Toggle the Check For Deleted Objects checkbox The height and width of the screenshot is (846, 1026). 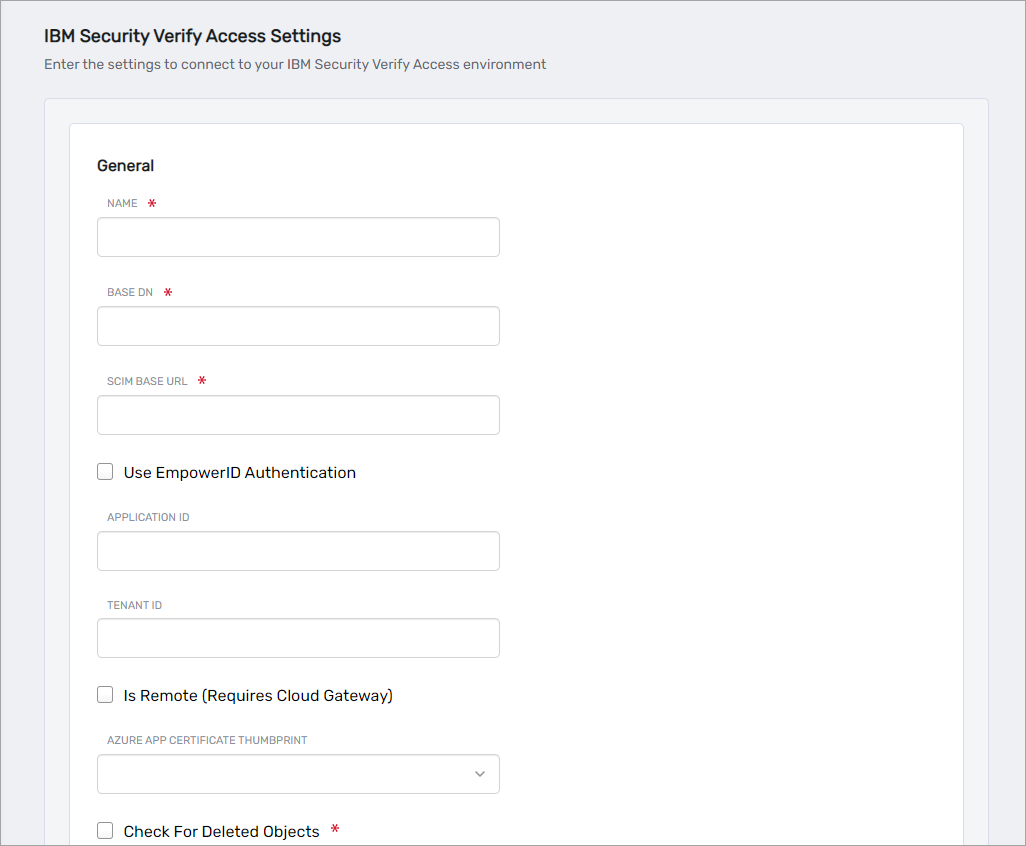105,831
